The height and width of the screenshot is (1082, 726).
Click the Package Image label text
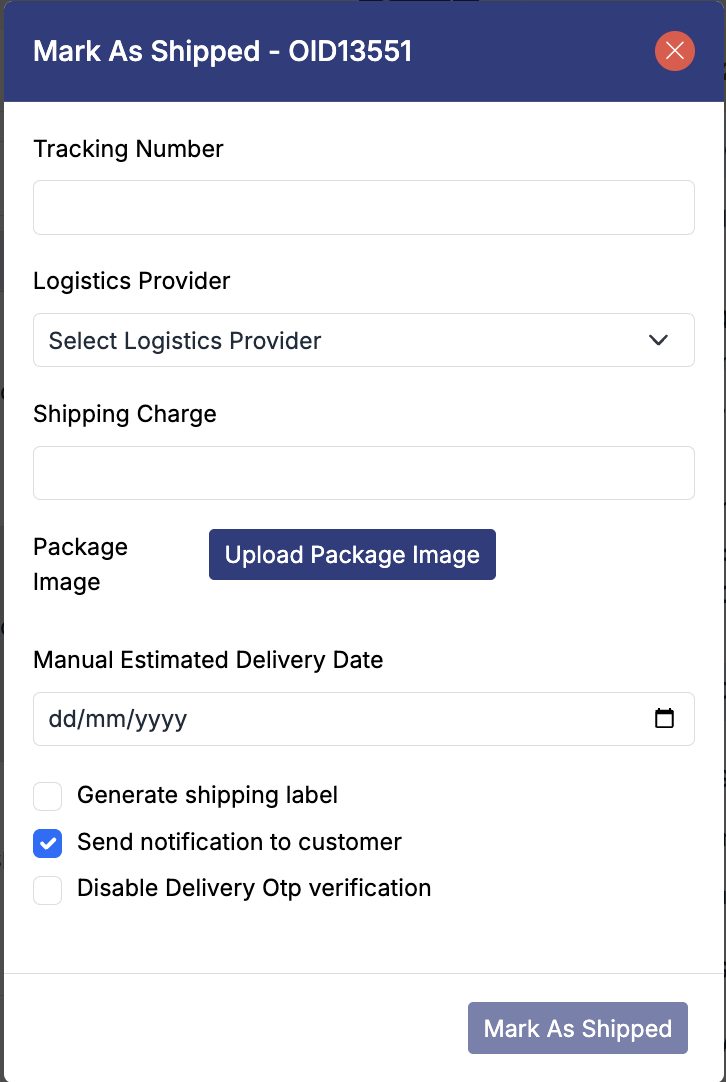click(x=80, y=564)
